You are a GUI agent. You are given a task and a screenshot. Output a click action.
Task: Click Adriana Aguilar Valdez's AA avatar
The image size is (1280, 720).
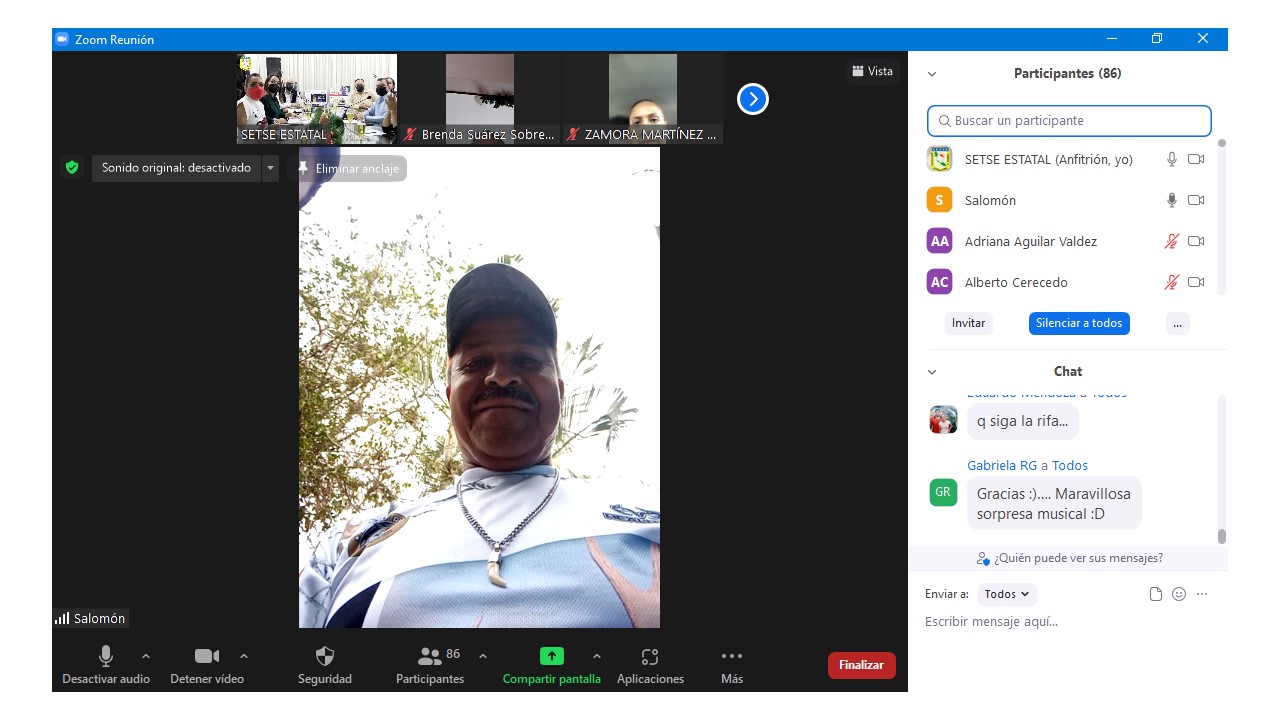[939, 241]
